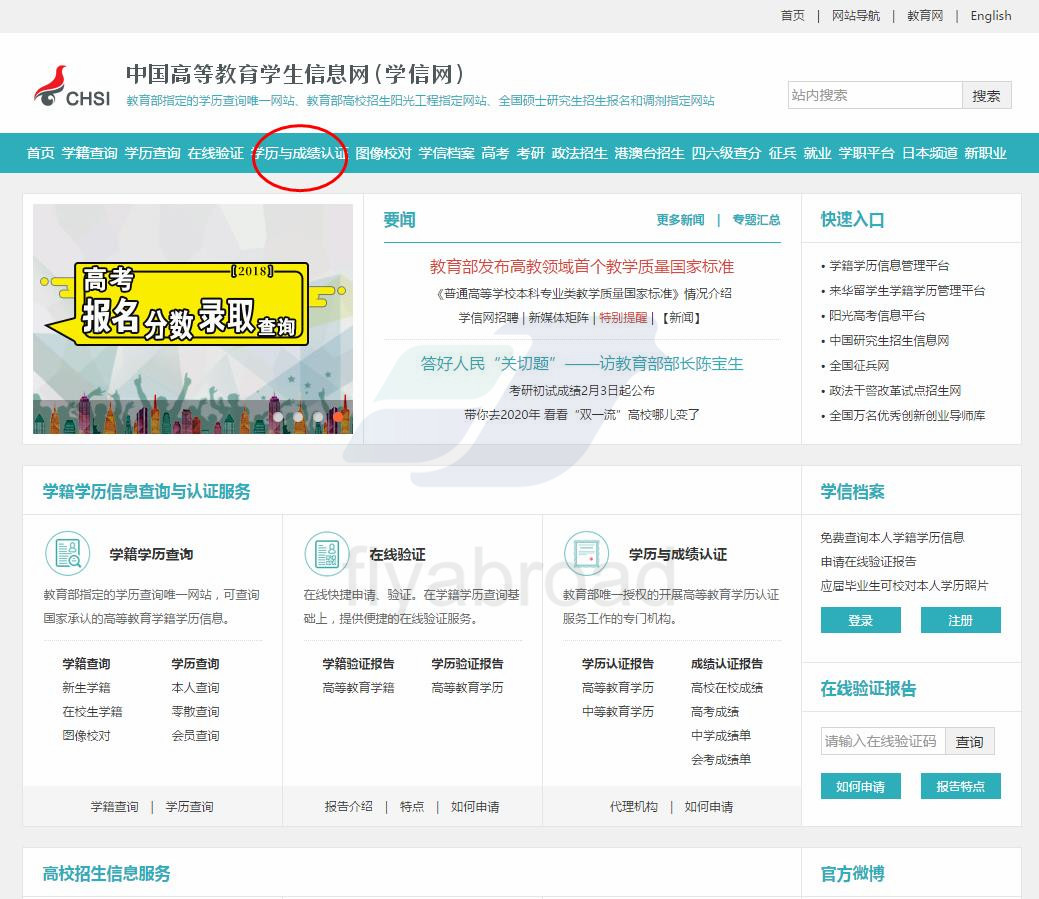This screenshot has height=899, width=1039.
Task: Open the 高考 navigation menu item
Action: click(x=495, y=153)
